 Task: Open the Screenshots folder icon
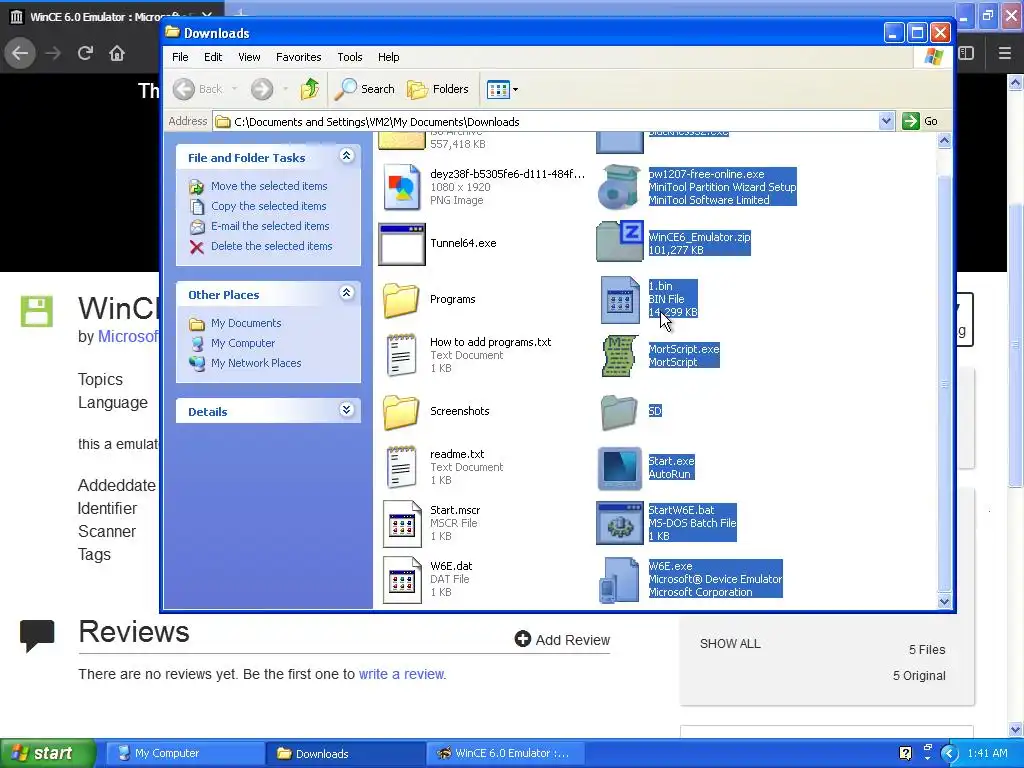pos(401,411)
